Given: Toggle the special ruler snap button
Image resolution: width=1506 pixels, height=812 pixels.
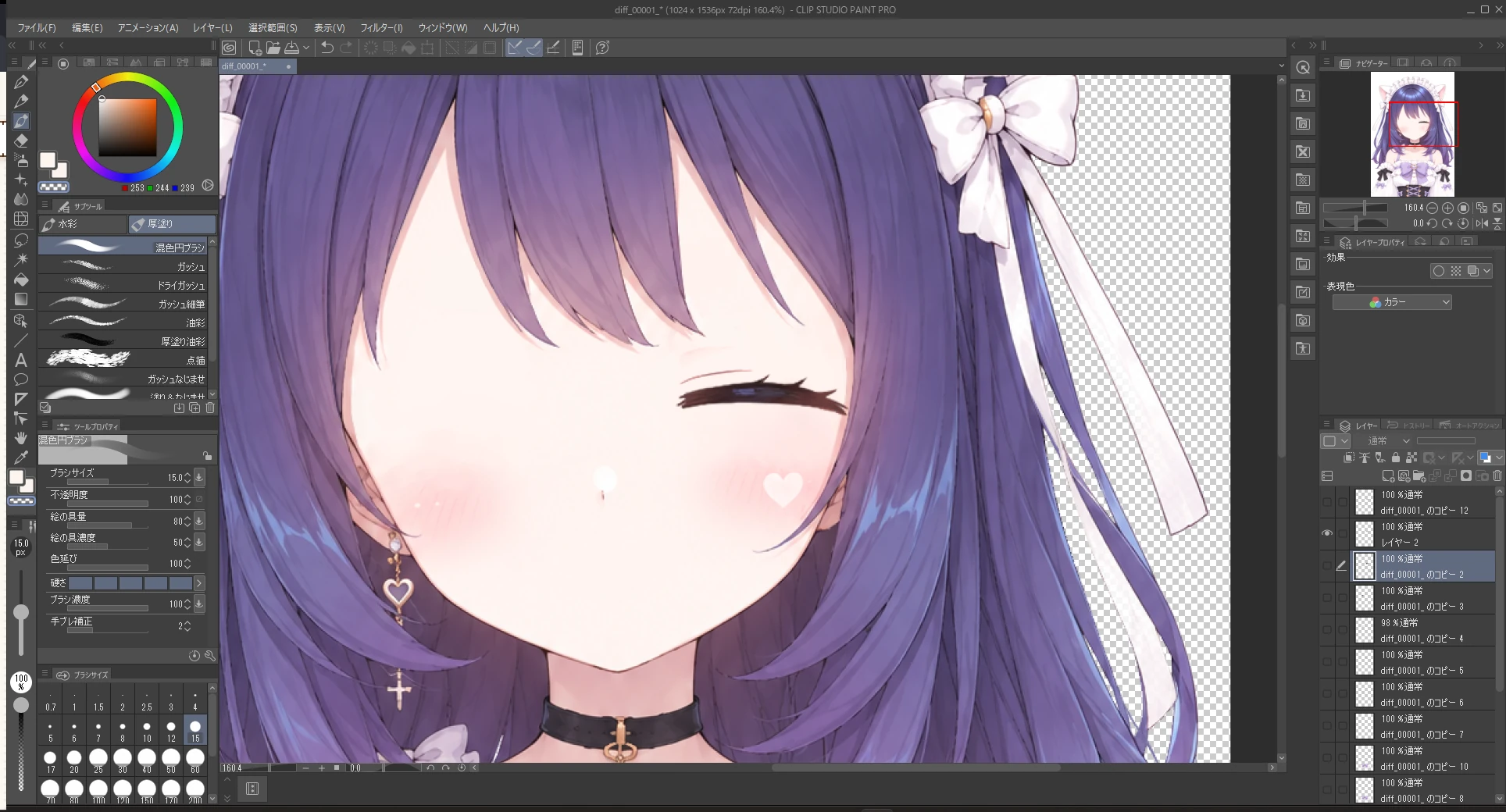Looking at the screenshot, I should [534, 48].
